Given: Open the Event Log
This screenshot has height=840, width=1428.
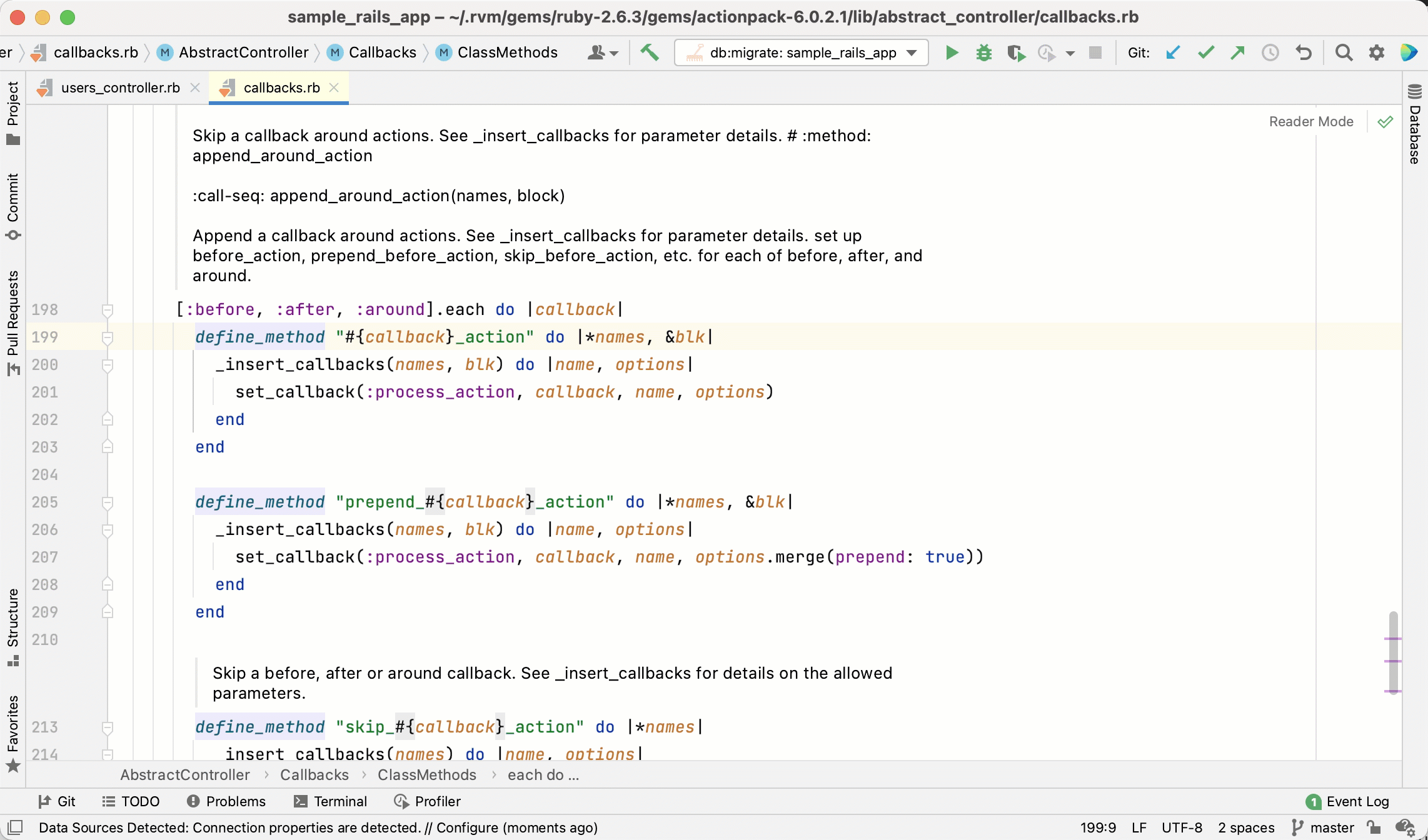Looking at the screenshot, I should coord(1357,801).
